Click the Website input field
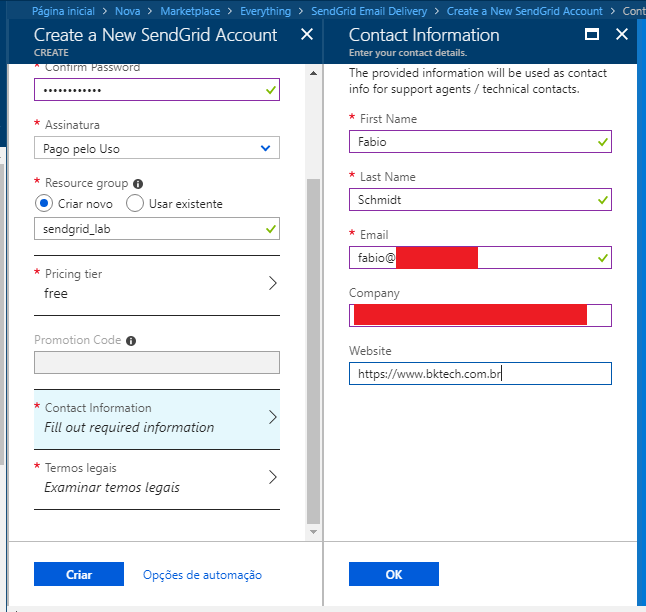This screenshot has height=612, width=646. coord(480,374)
